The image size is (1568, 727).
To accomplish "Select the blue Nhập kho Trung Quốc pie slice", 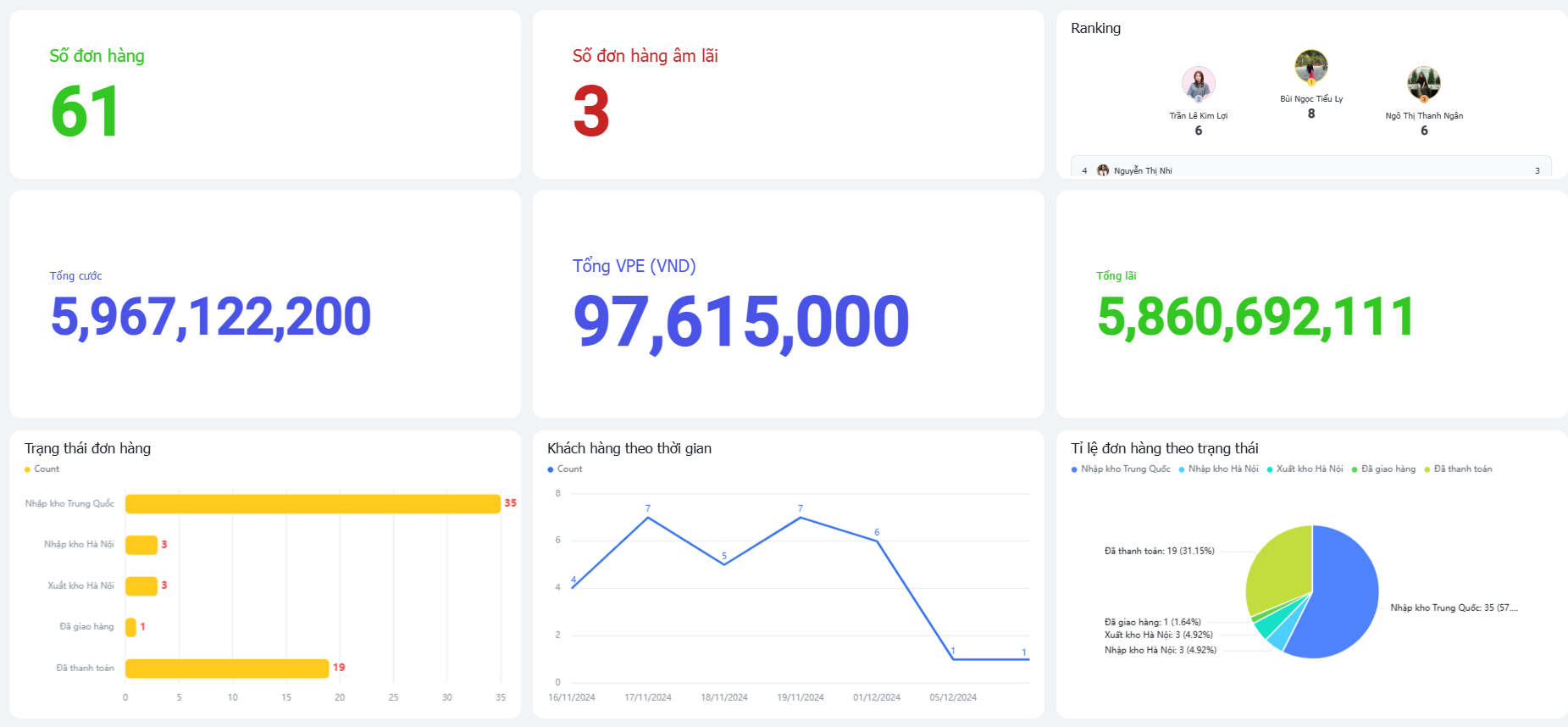I will click(x=1347, y=593).
